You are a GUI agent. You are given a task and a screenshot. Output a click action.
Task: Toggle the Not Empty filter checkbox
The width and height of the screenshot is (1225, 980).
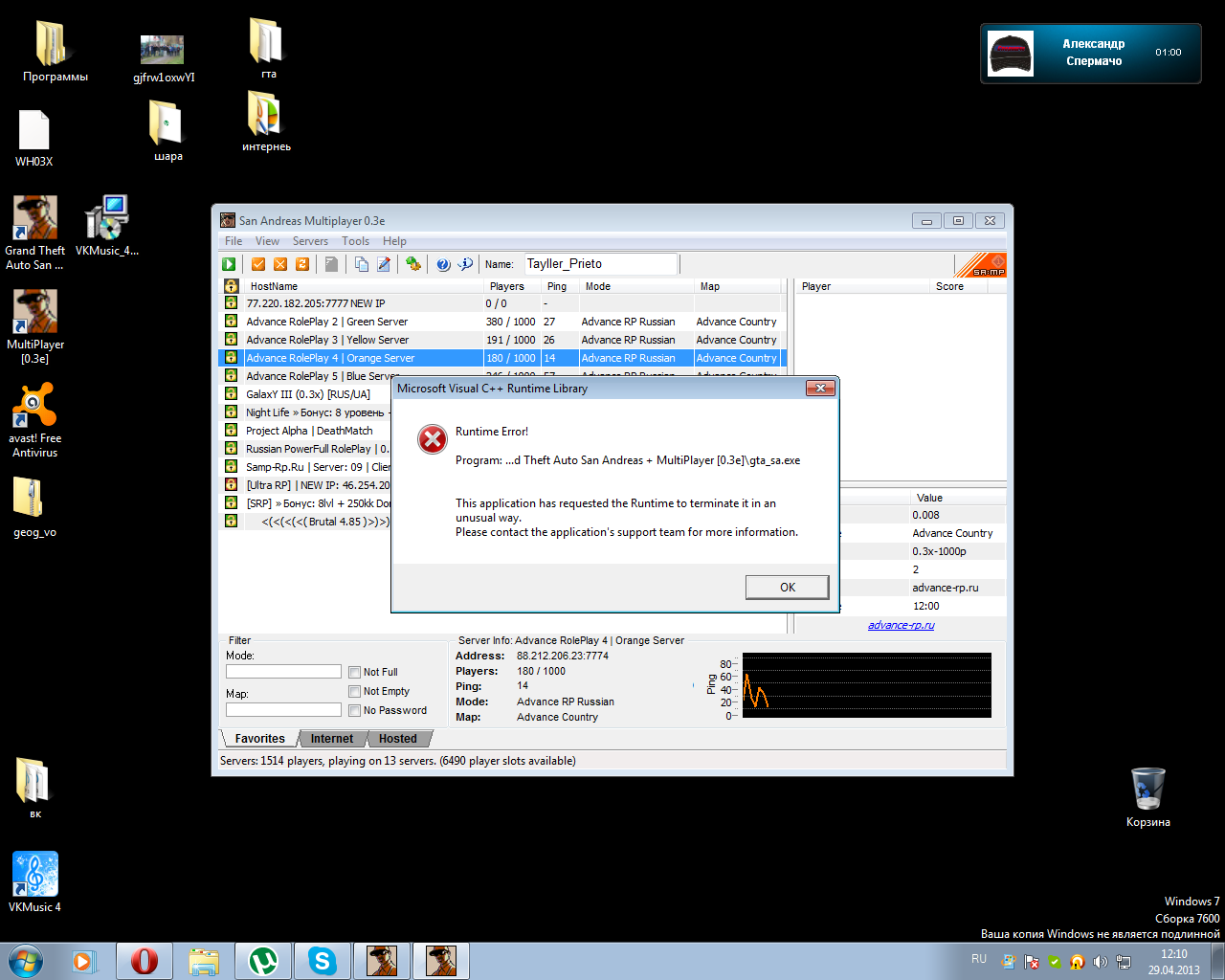(355, 691)
